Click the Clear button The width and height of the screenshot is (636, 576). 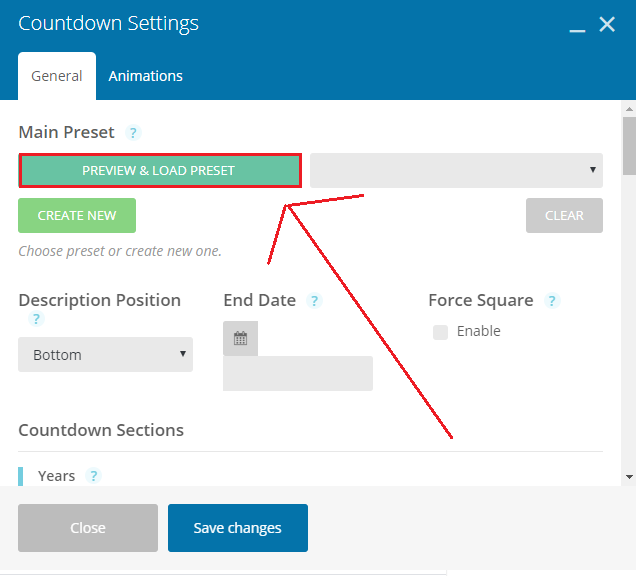[x=564, y=215]
